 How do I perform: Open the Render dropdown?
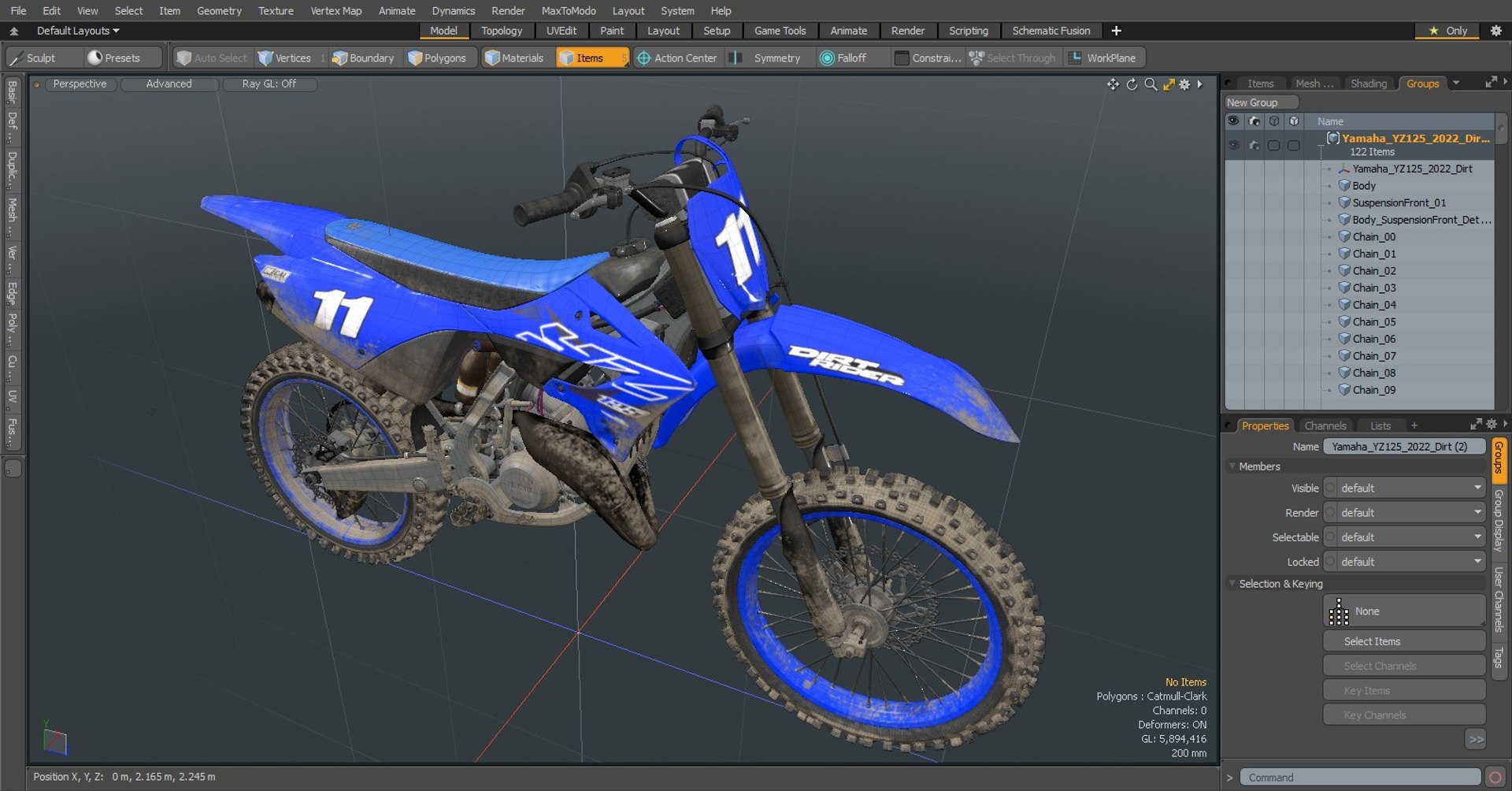tap(1404, 513)
